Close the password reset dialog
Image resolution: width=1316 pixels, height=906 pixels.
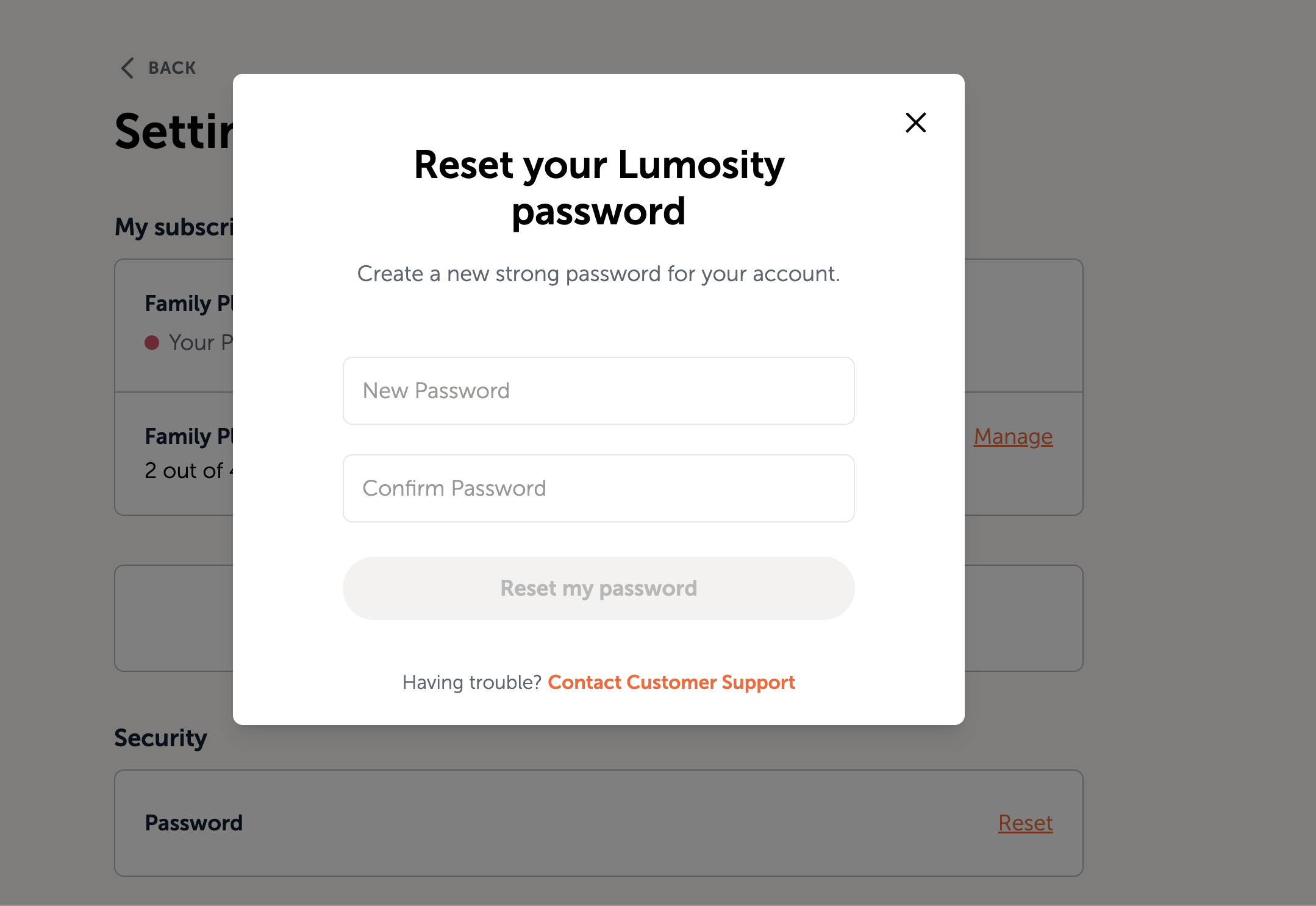click(915, 123)
